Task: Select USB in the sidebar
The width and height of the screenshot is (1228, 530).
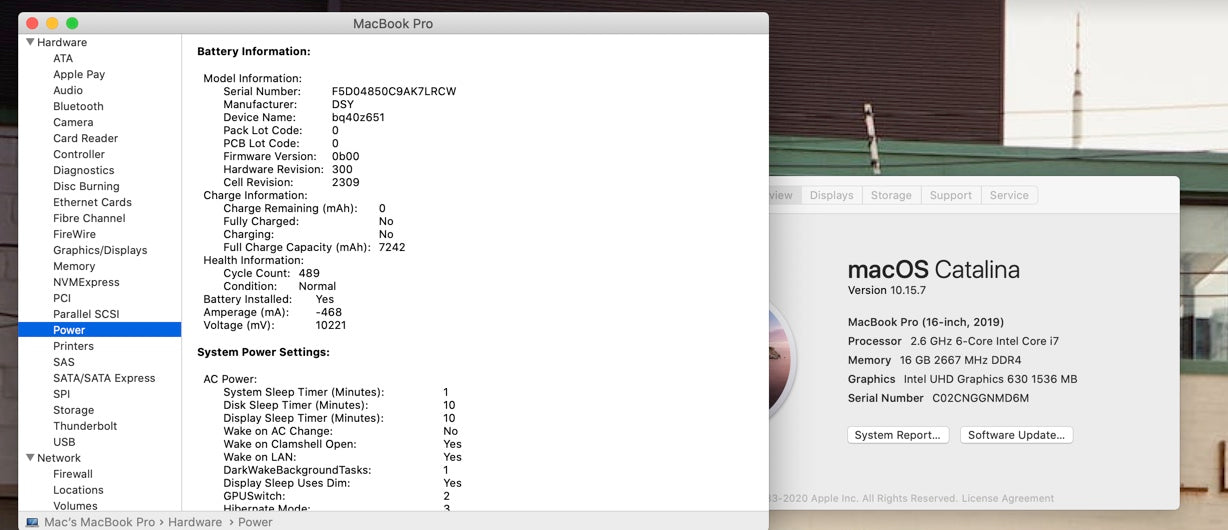Action: pyautogui.click(x=64, y=442)
